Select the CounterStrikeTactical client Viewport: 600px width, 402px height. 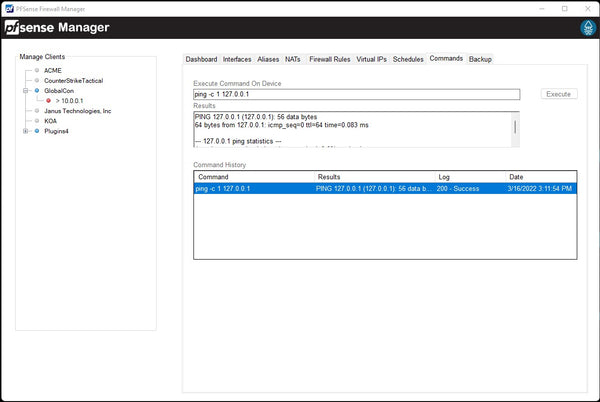pos(73,81)
